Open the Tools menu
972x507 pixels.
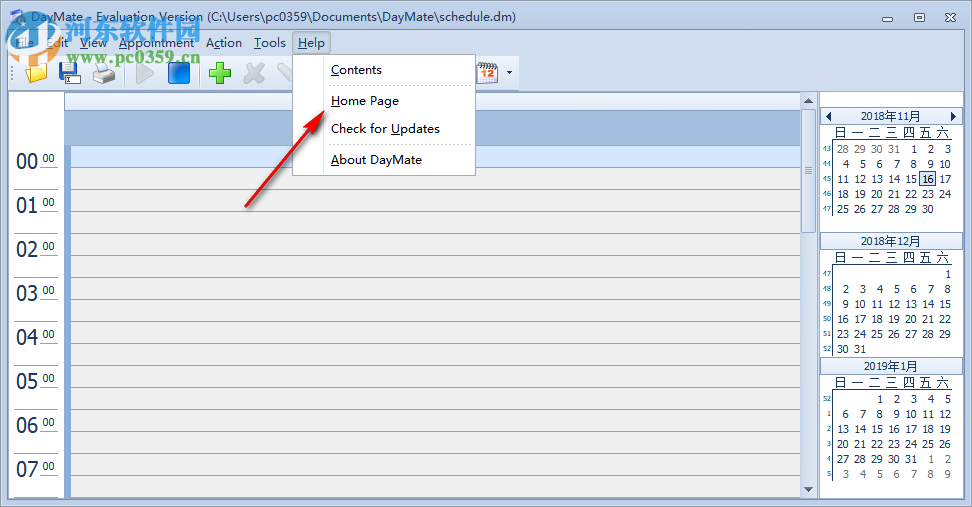(x=270, y=43)
